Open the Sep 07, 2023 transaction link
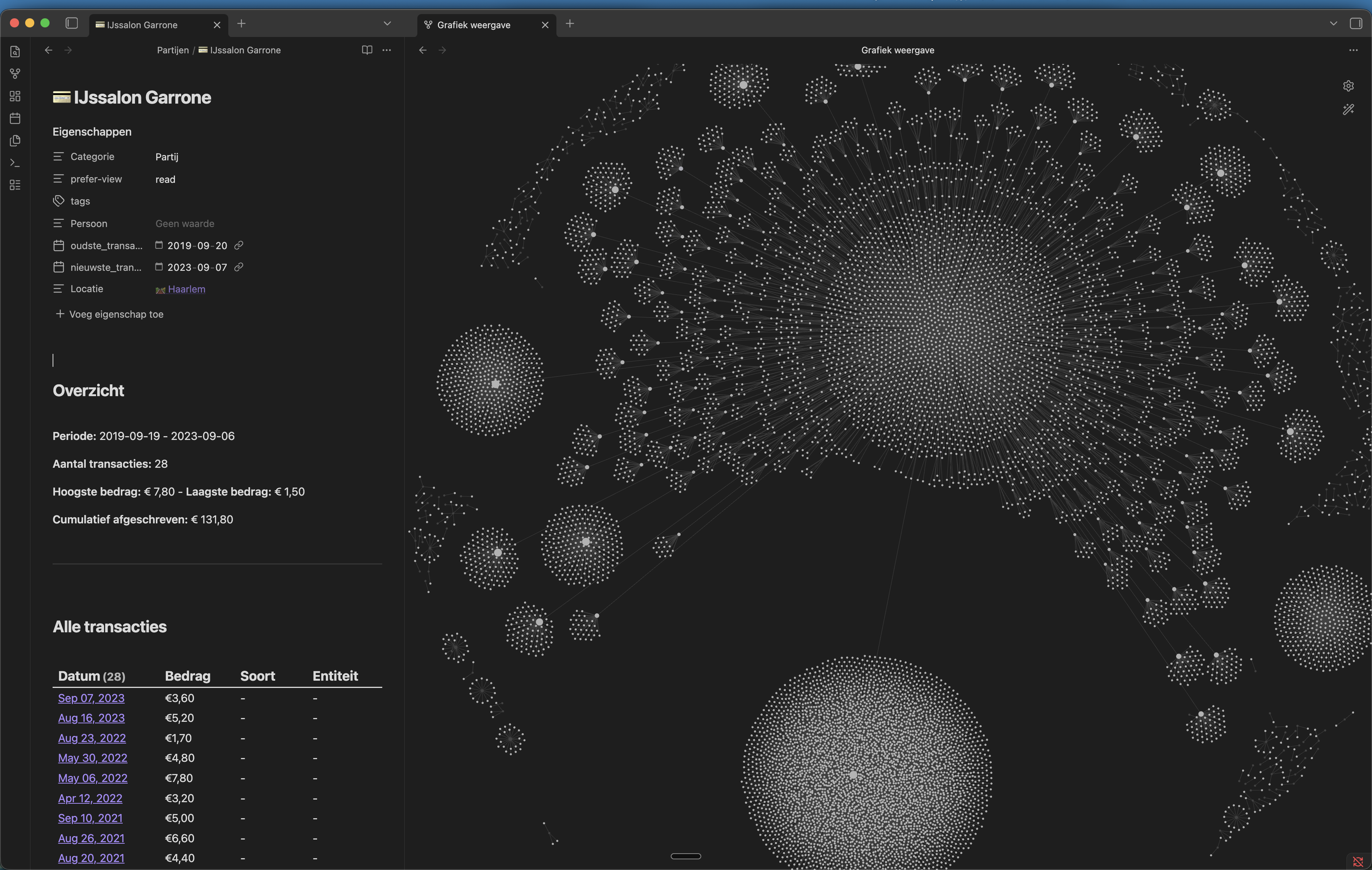 (91, 698)
